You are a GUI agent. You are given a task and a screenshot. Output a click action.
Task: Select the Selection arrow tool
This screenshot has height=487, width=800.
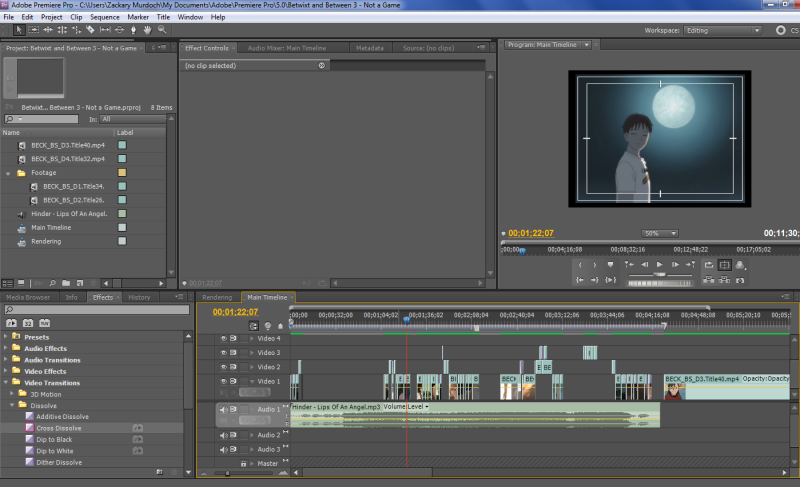click(19, 30)
